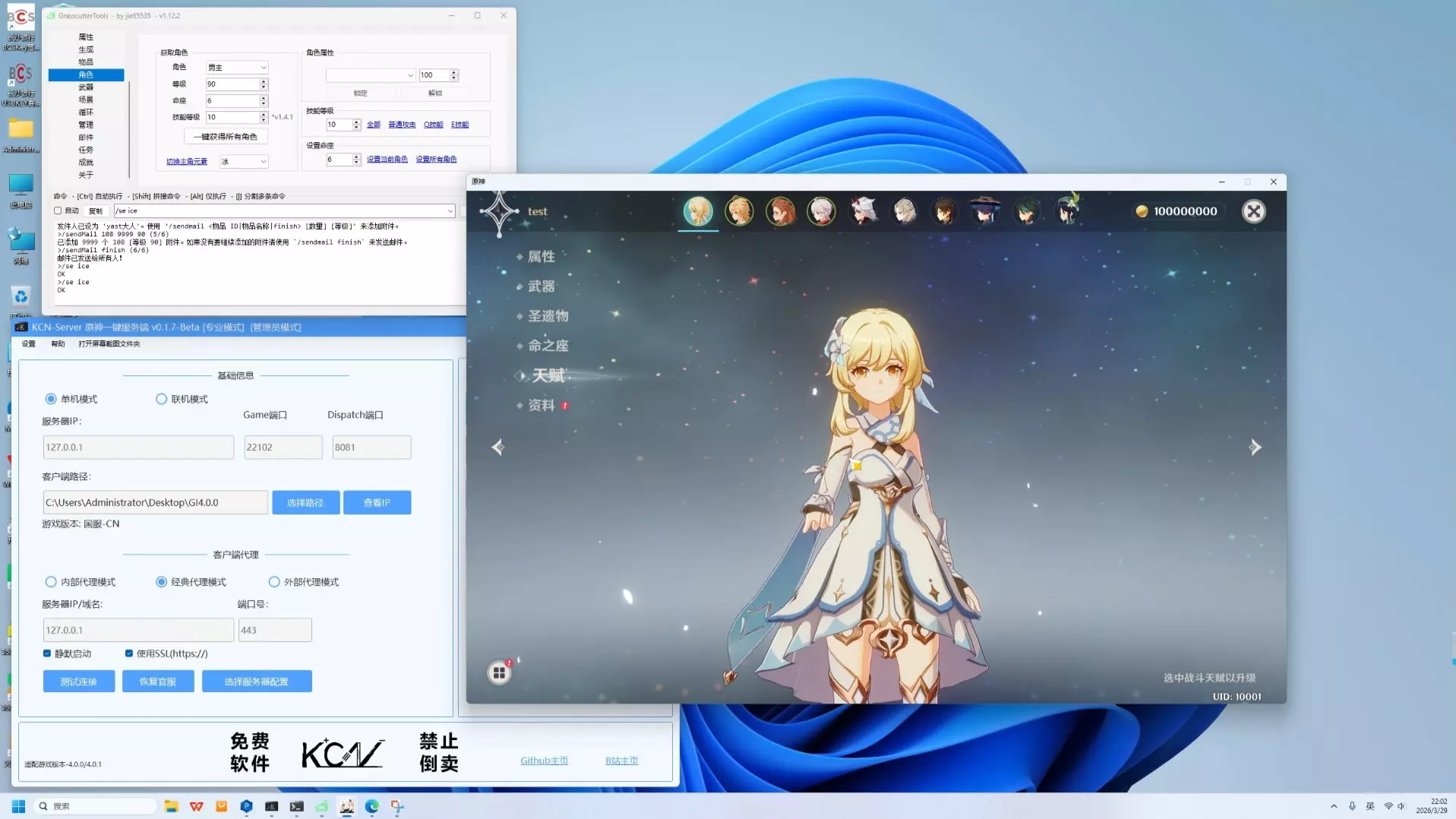The image size is (1456, 819).
Task: Click the green Grasscutter taskbar icon
Action: (x=322, y=806)
